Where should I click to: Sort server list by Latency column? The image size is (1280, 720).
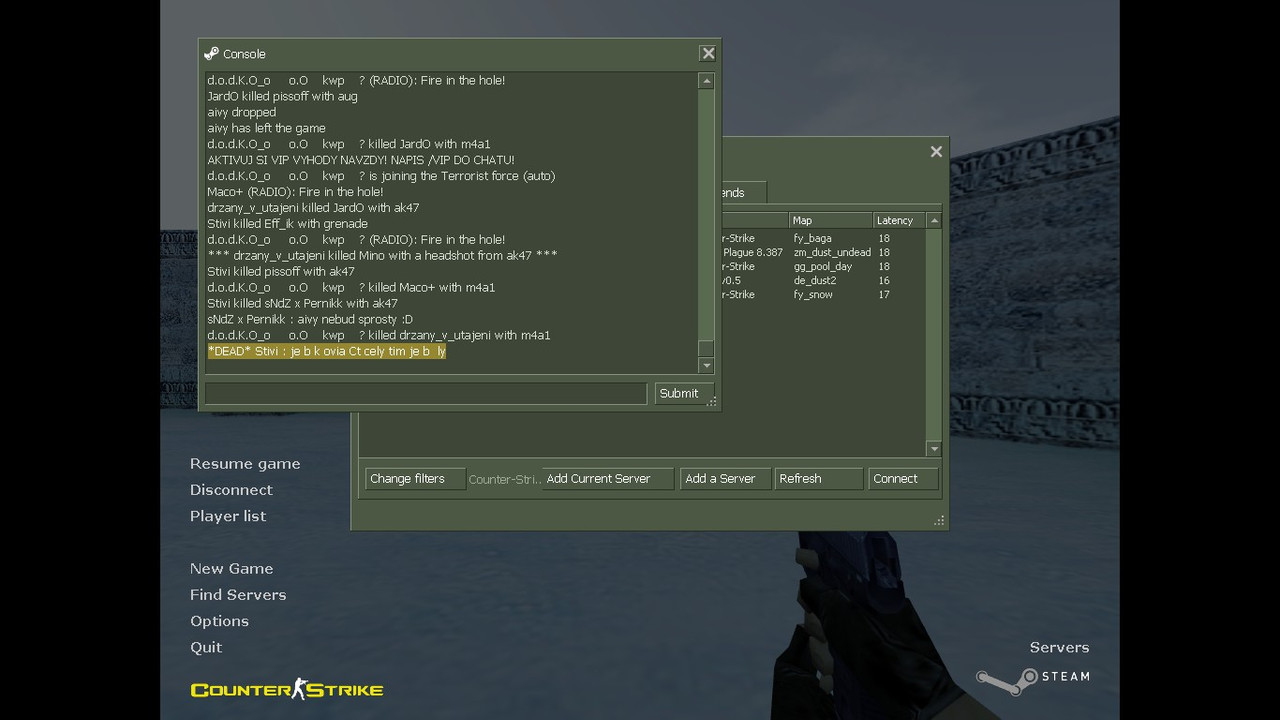tap(899, 220)
